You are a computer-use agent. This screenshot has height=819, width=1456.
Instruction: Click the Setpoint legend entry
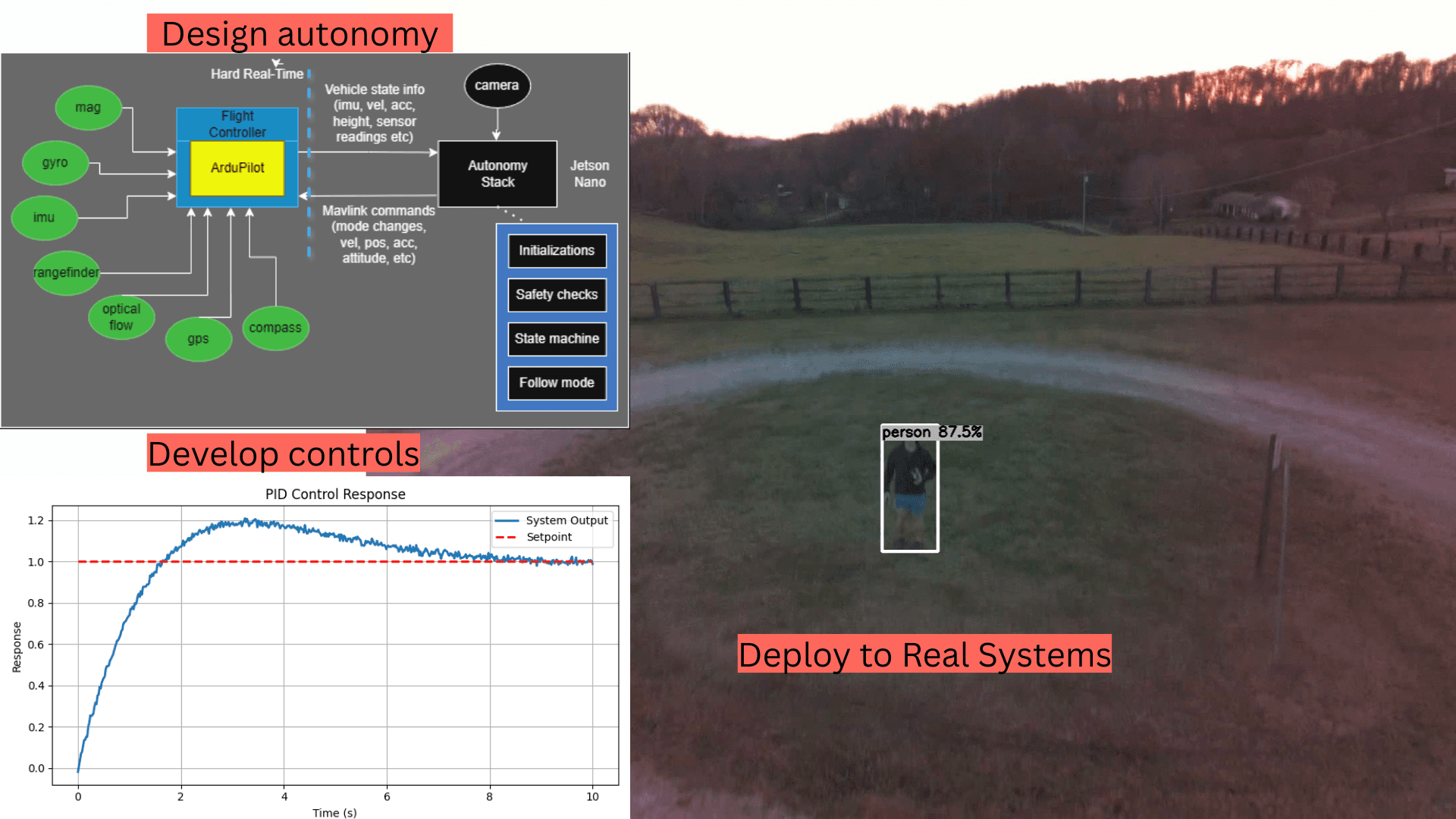click(549, 537)
